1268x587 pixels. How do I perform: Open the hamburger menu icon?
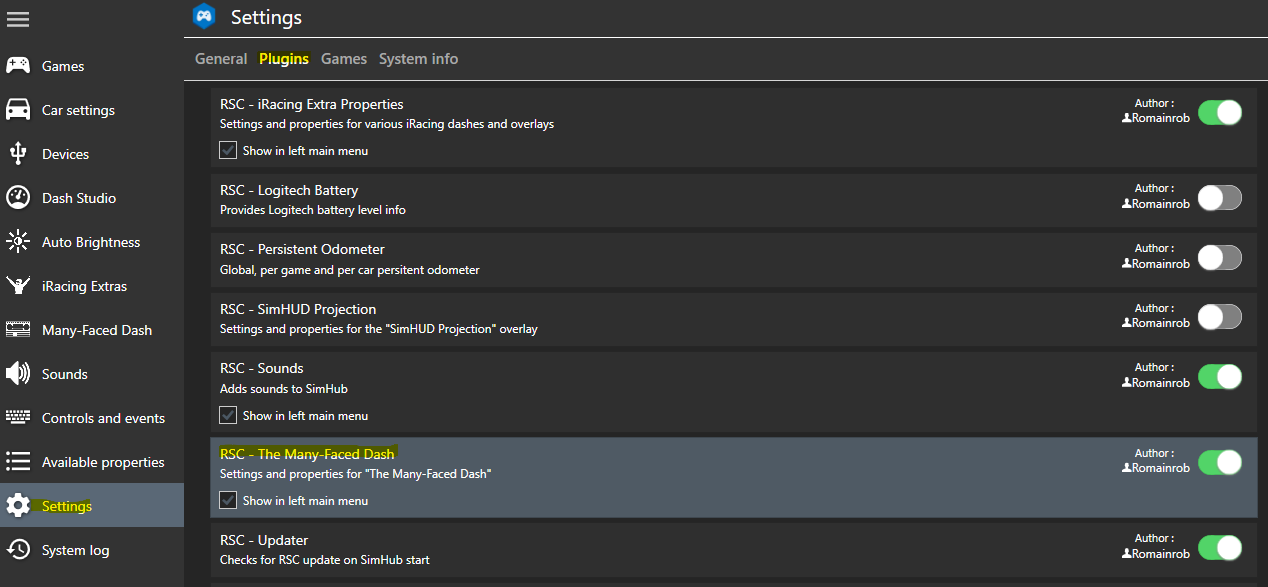[18, 19]
